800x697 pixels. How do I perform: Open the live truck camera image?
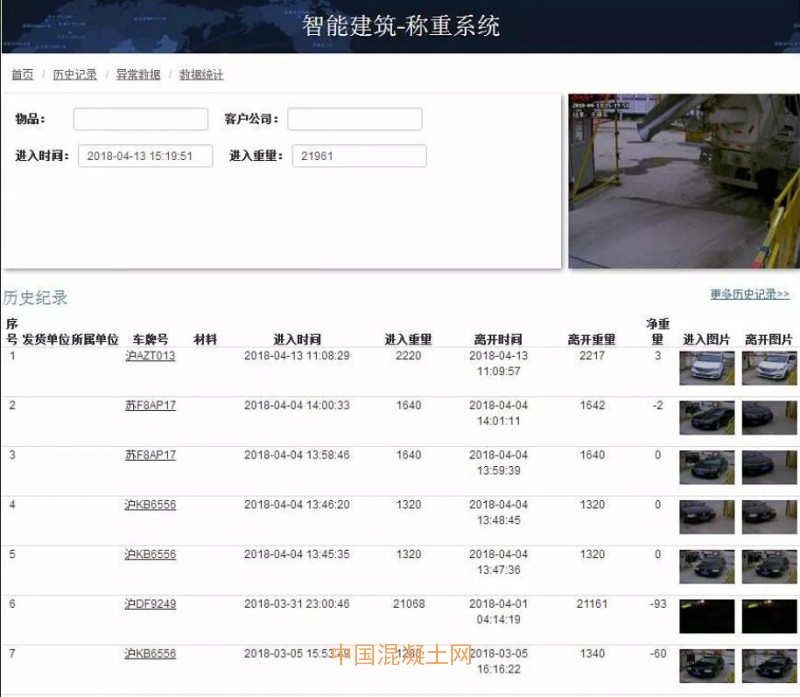pyautogui.click(x=684, y=181)
